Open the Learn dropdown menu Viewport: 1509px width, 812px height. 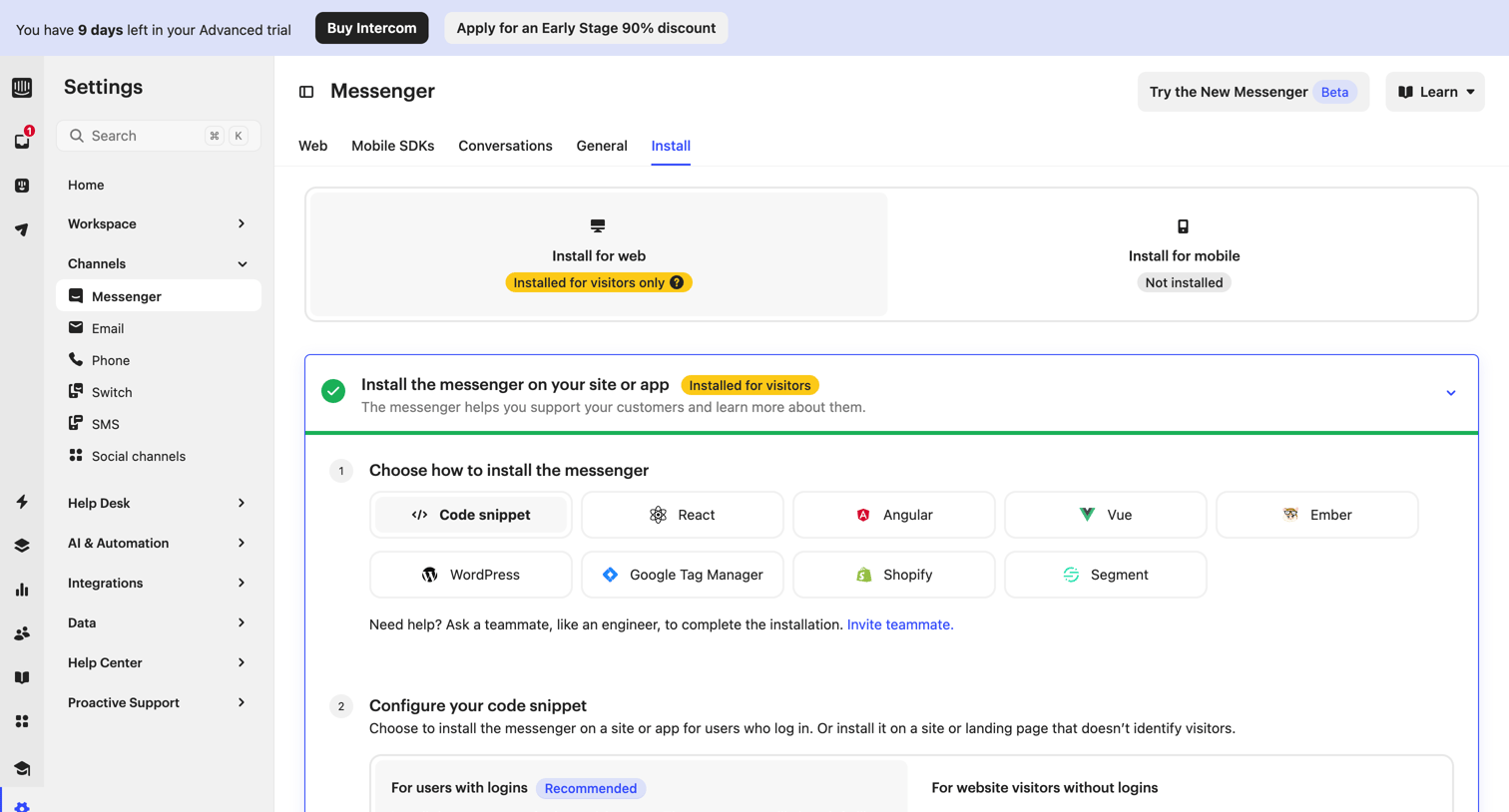pos(1434,92)
